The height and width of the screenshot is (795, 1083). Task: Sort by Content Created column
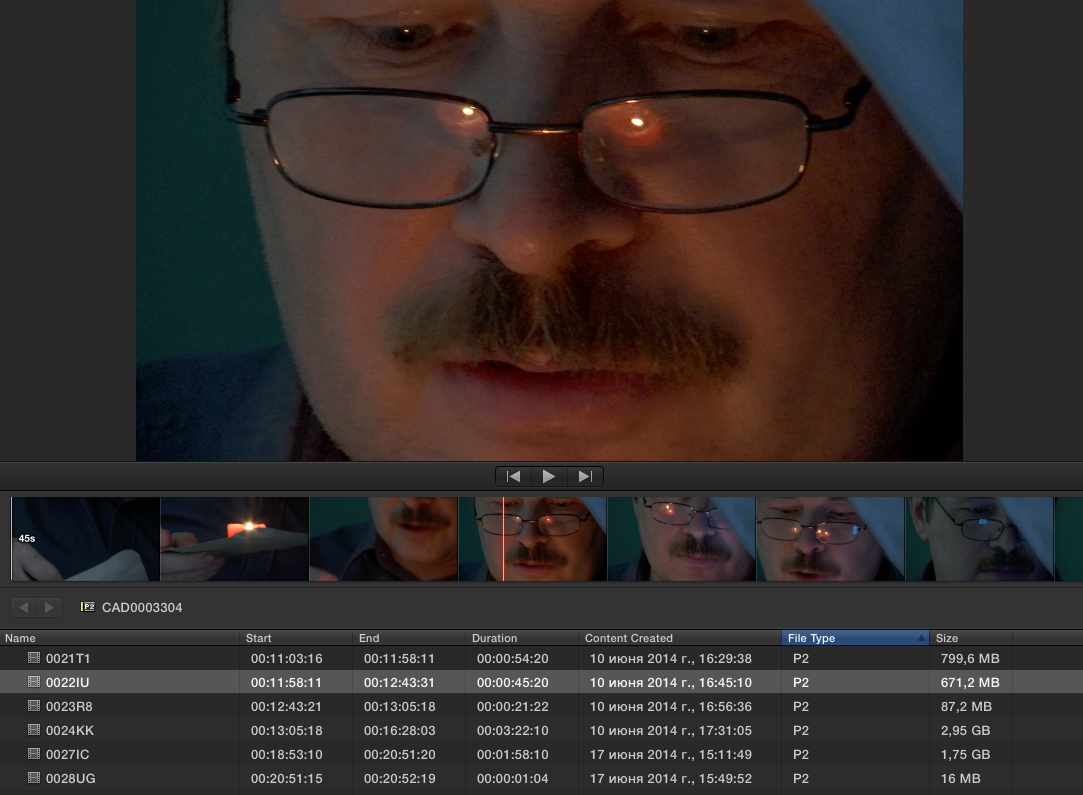click(680, 638)
